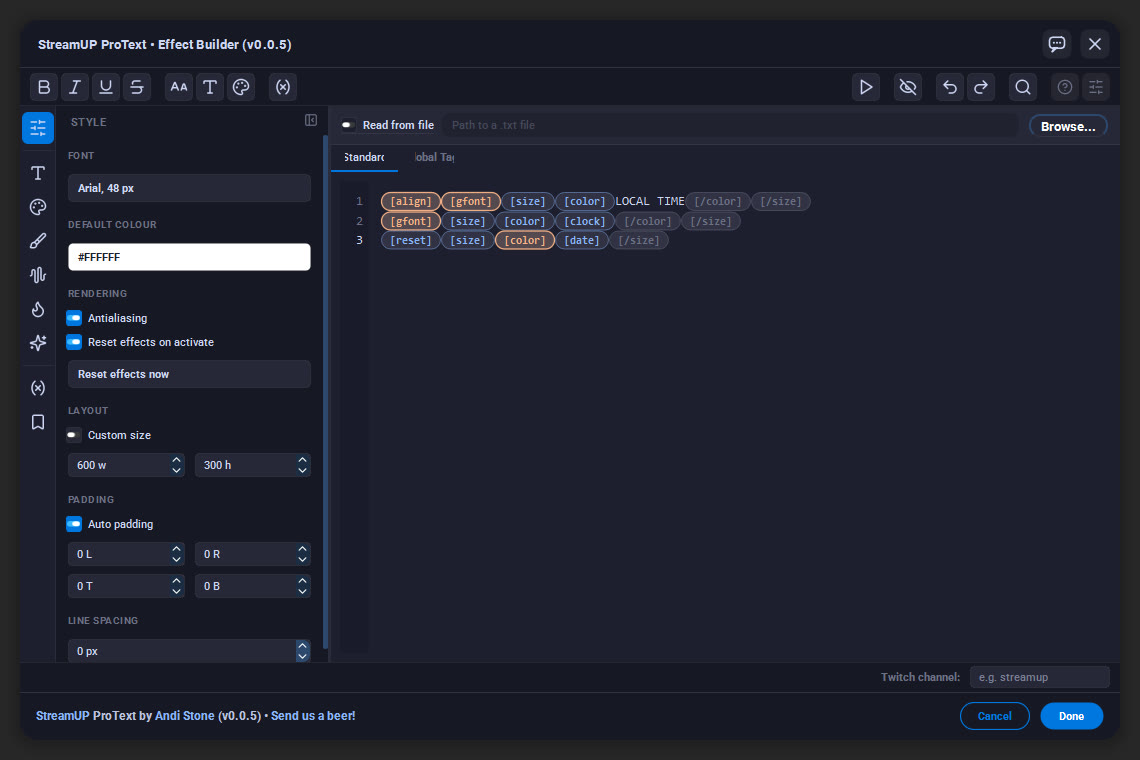Viewport: 1140px width, 760px height.
Task: Open the variables (x) sidebar section
Action: (38, 388)
